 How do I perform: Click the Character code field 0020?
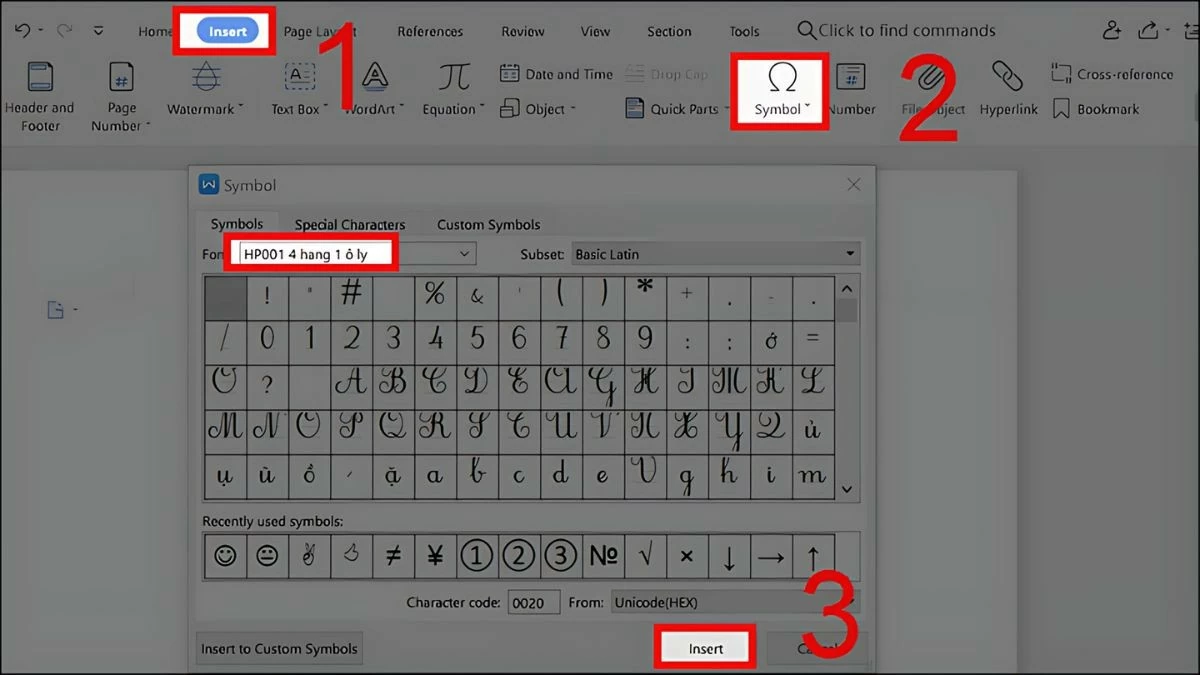(533, 602)
